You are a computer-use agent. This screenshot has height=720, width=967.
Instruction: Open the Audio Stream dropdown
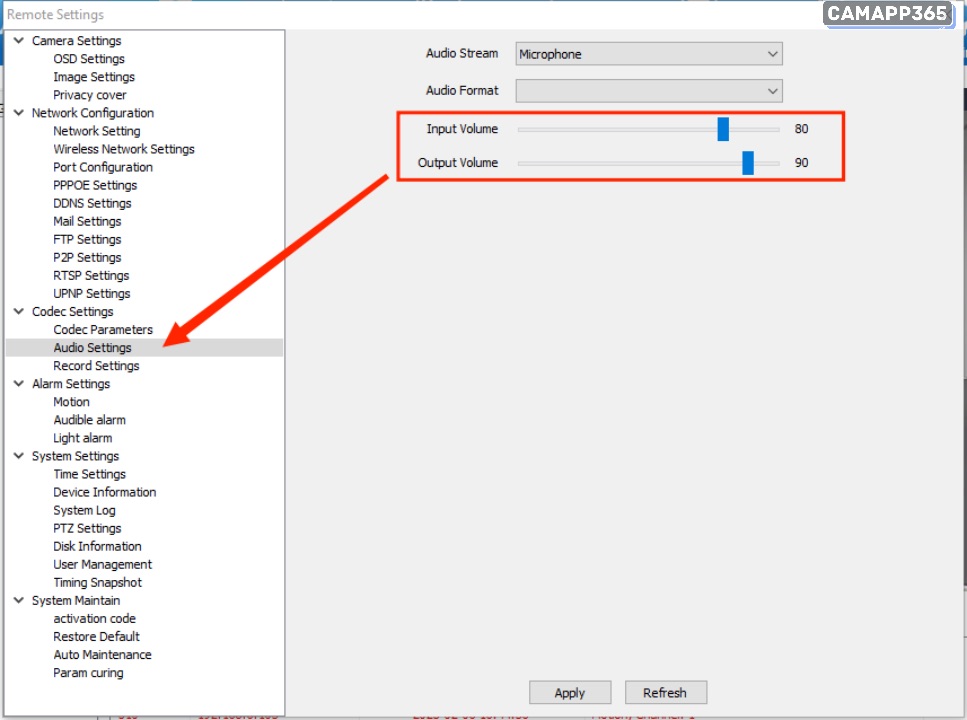pos(648,54)
